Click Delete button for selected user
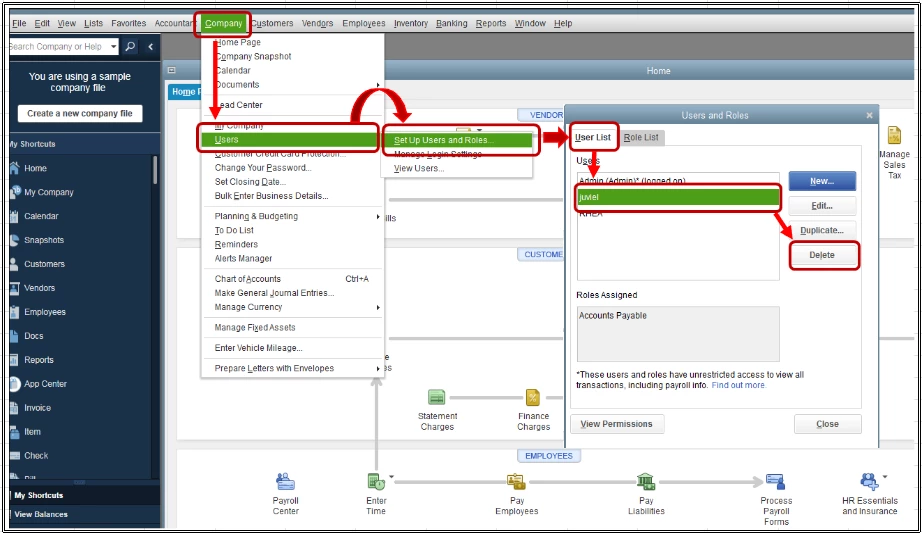Screen dimensions: 922x533 pyautogui.click(x=821, y=255)
